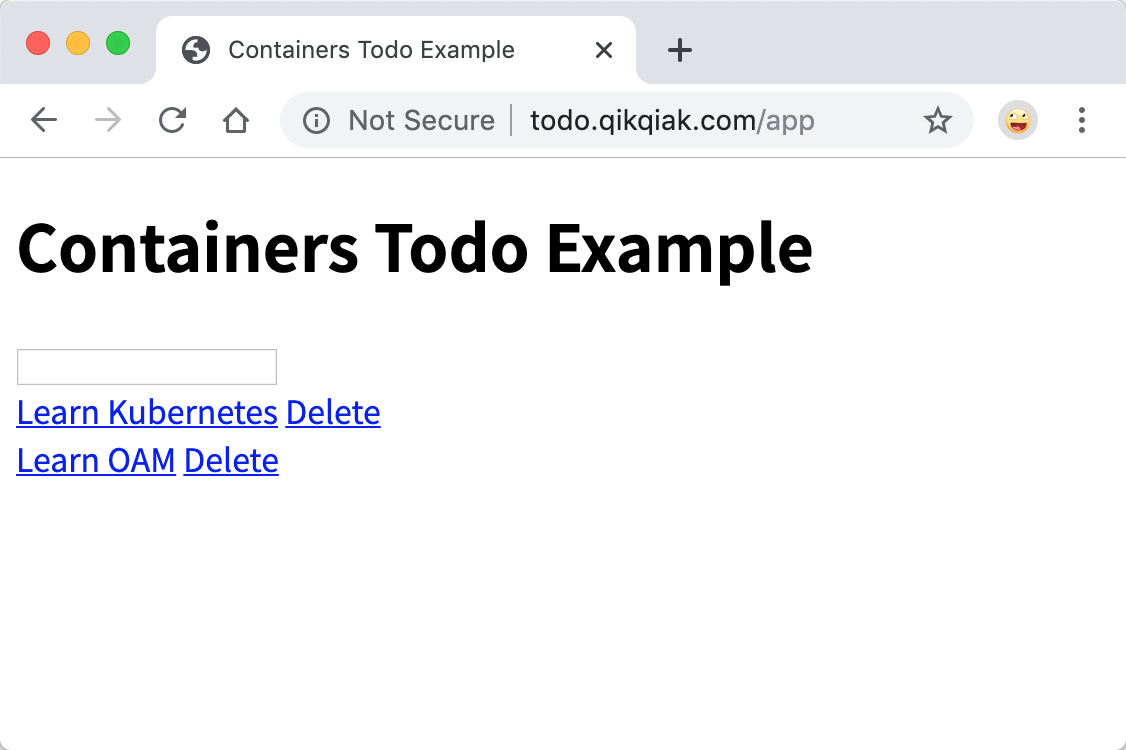Open the profile avatar menu
The image size is (1126, 750).
point(1018,120)
